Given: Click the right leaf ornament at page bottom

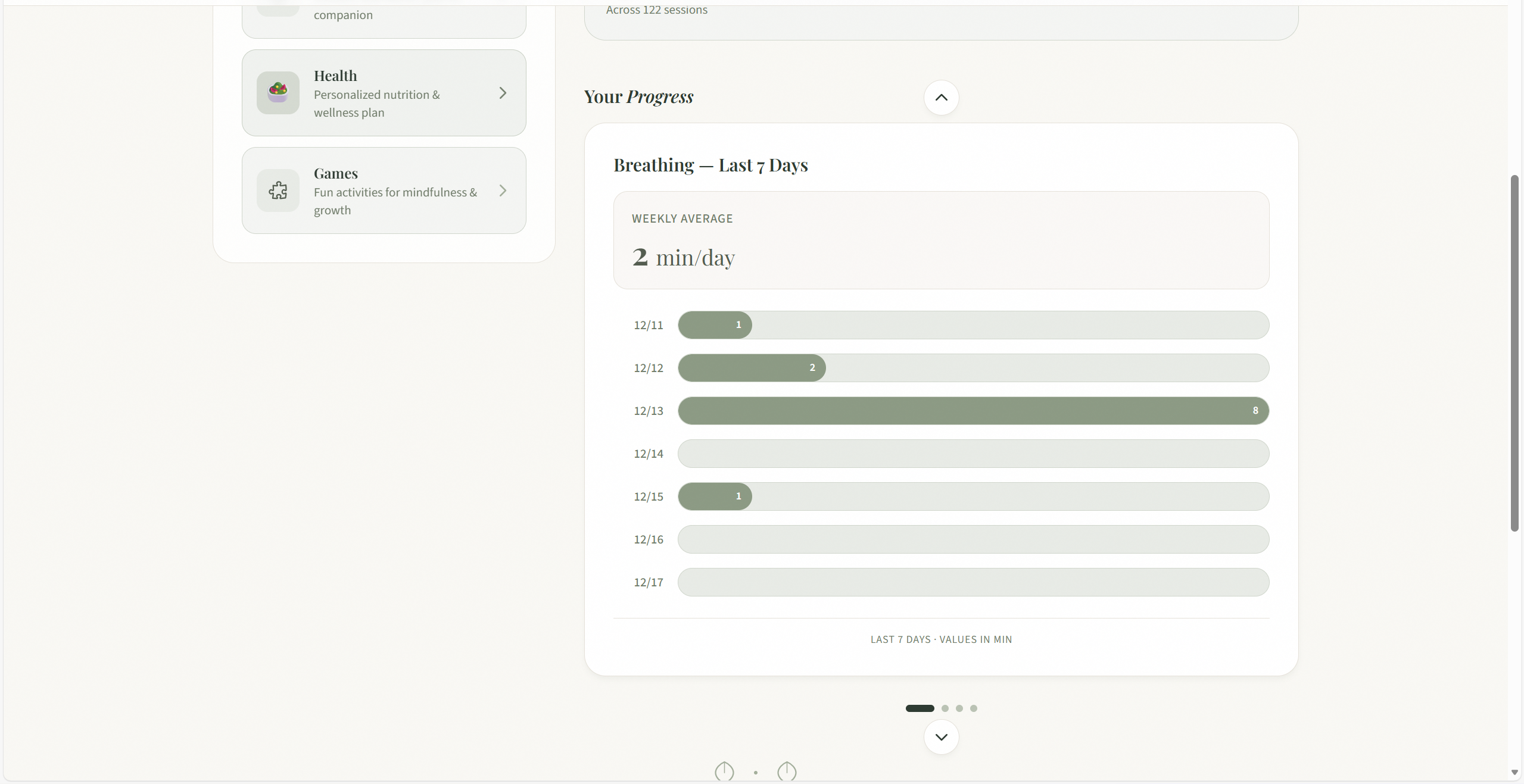Looking at the screenshot, I should click(x=787, y=771).
